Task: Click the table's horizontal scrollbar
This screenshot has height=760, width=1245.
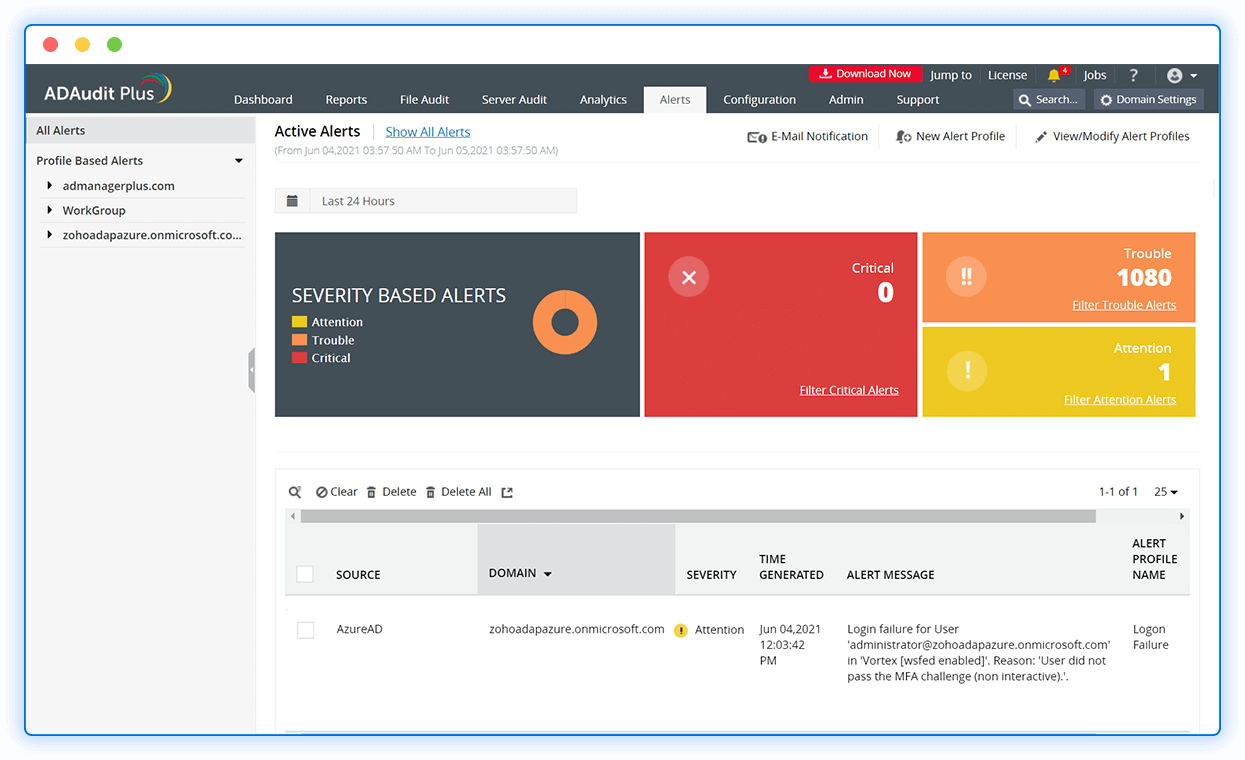Action: pyautogui.click(x=698, y=517)
